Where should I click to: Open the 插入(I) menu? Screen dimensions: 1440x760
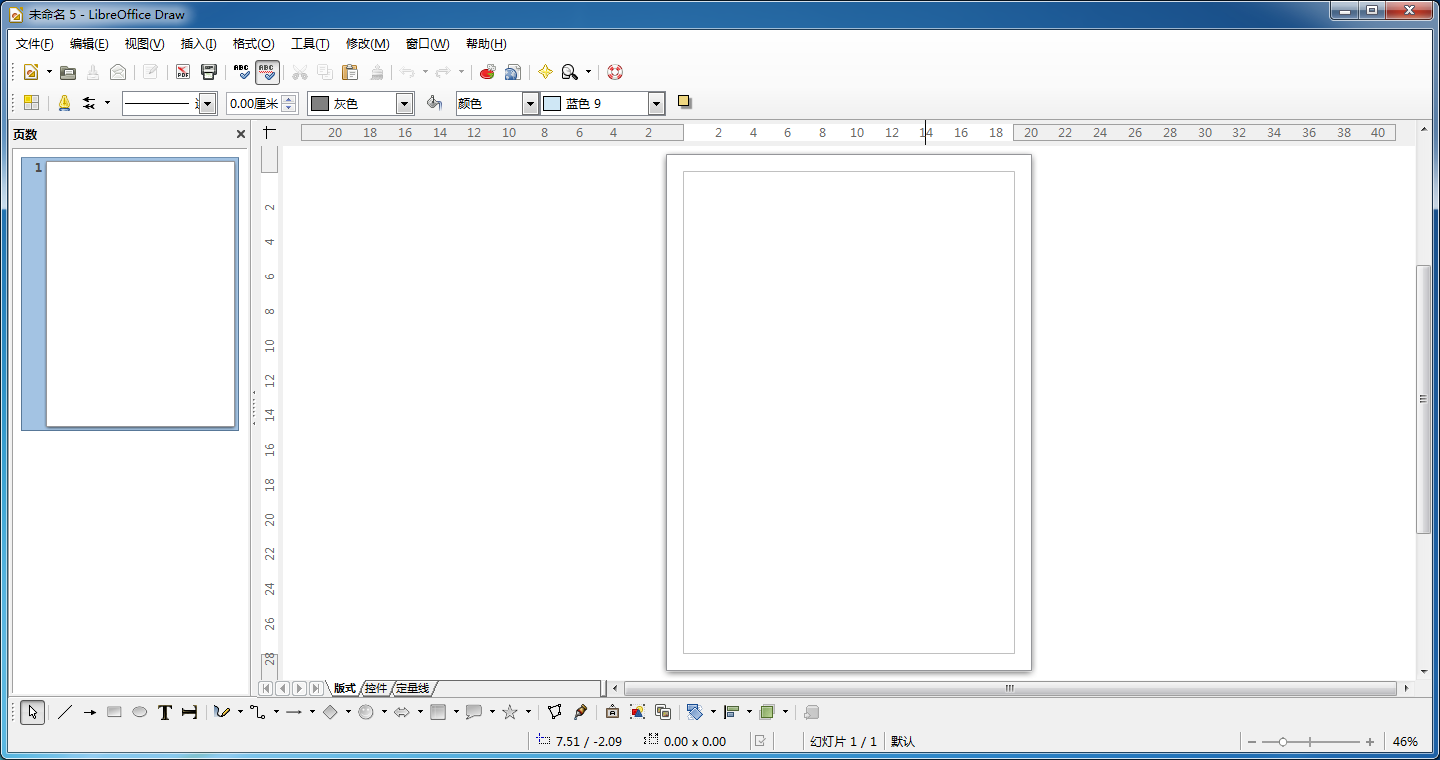[x=198, y=44]
